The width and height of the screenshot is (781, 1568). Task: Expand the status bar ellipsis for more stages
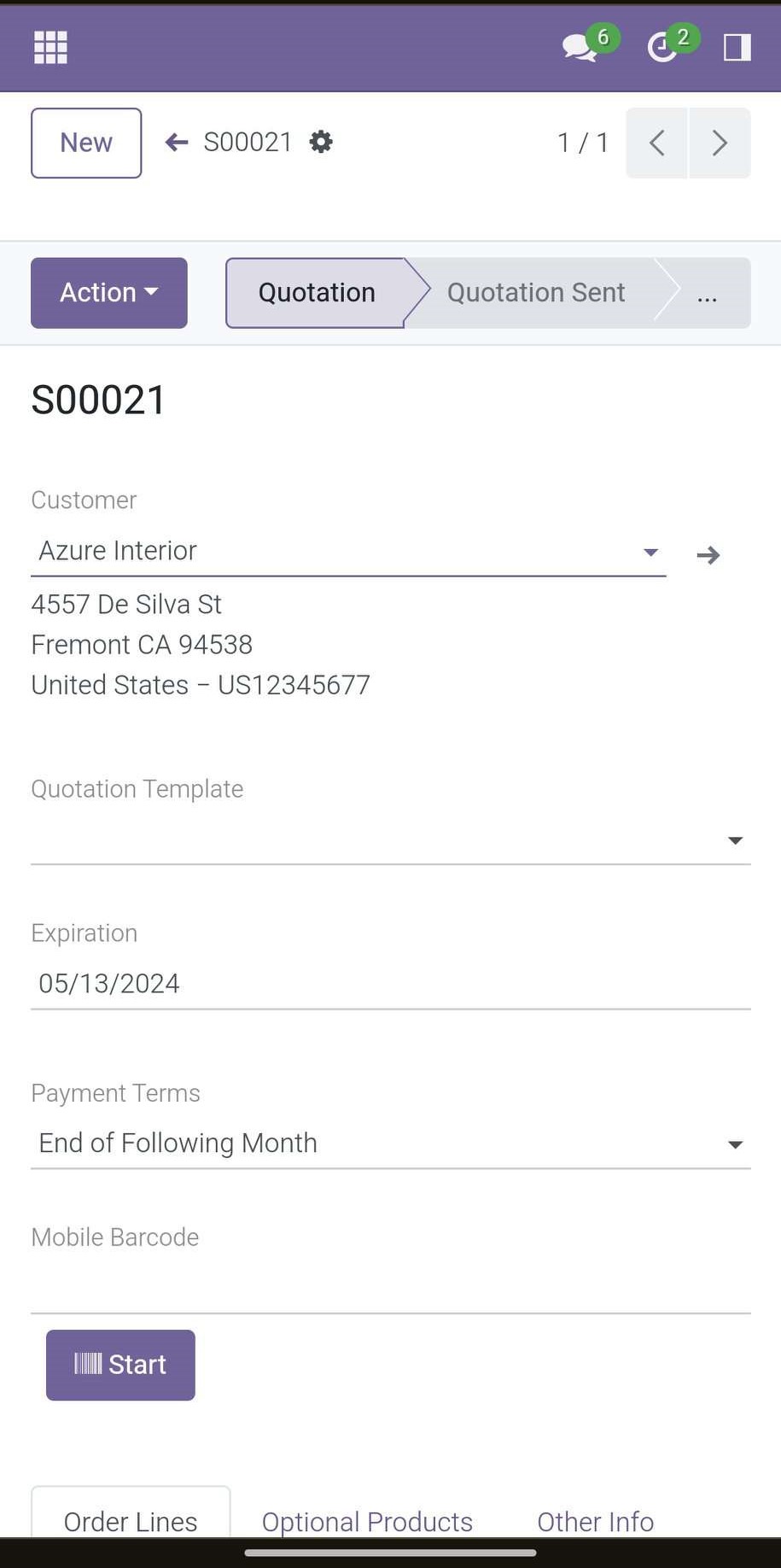click(707, 293)
